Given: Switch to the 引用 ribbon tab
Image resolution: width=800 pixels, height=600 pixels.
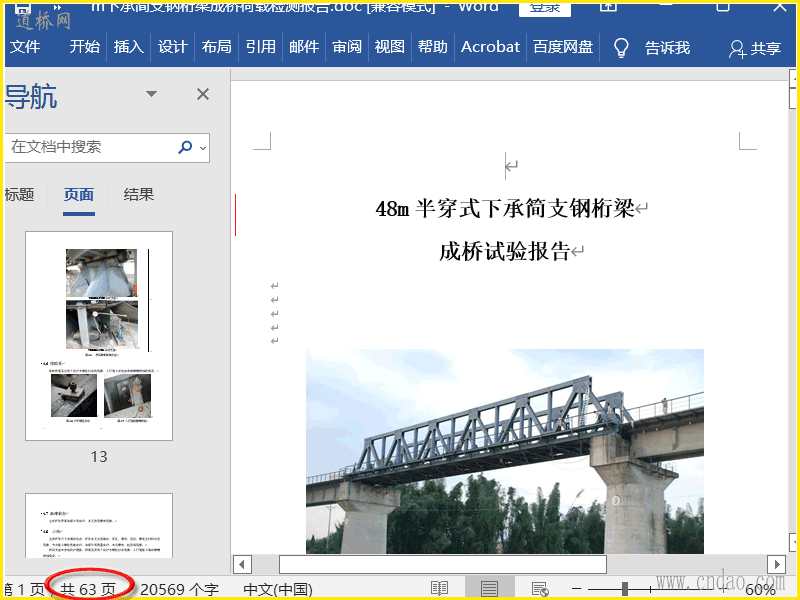Looking at the screenshot, I should click(x=260, y=47).
